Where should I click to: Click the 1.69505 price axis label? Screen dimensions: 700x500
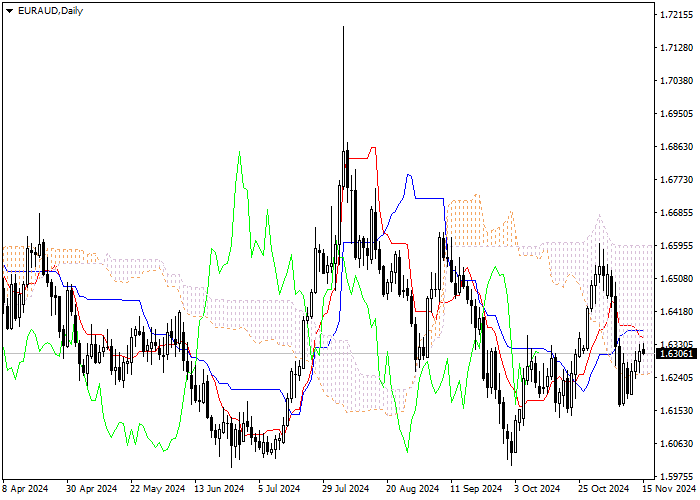[677, 114]
